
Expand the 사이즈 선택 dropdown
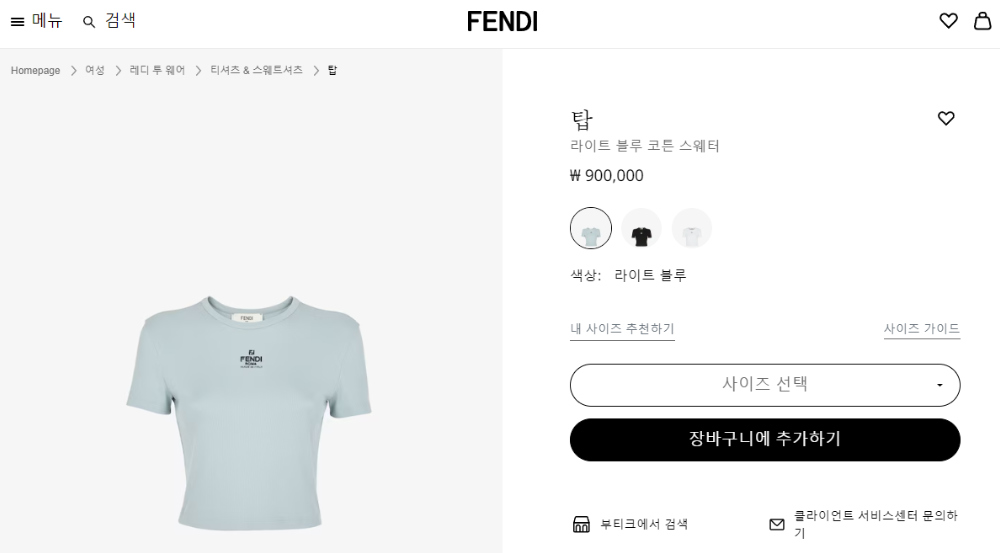pos(765,385)
